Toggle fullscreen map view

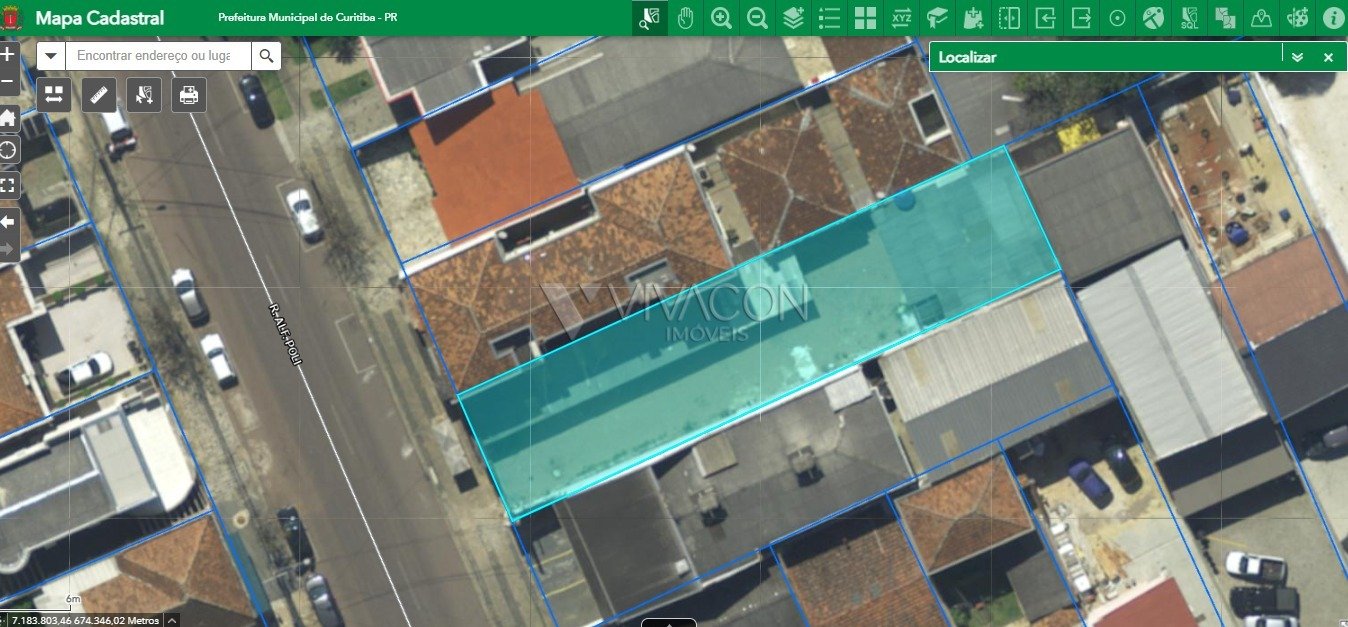tap(8, 185)
